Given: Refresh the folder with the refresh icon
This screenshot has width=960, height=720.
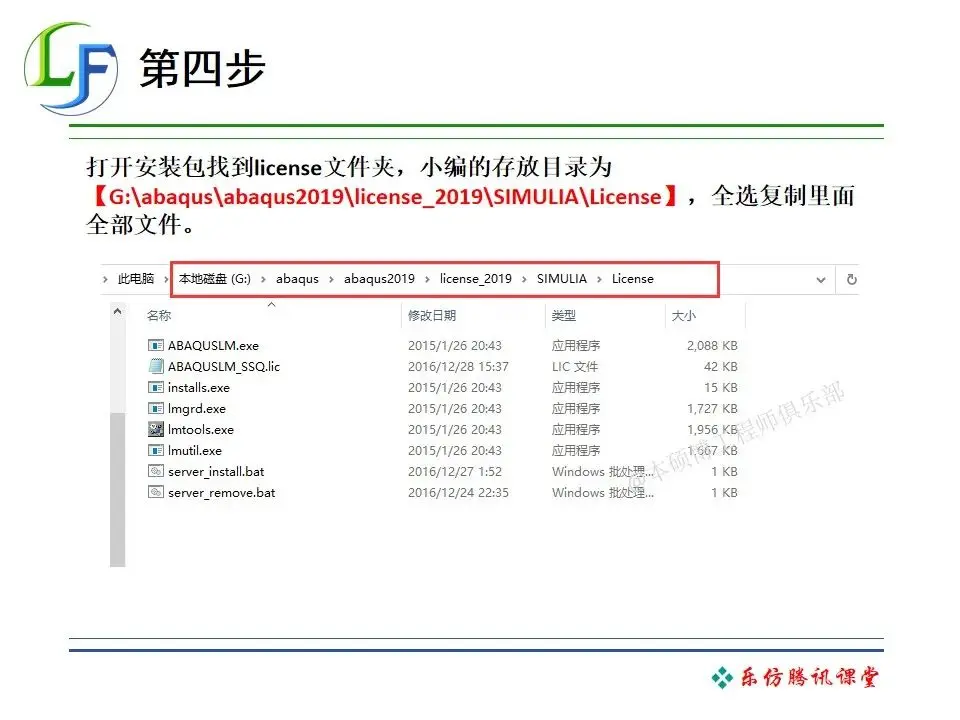Looking at the screenshot, I should [x=851, y=280].
